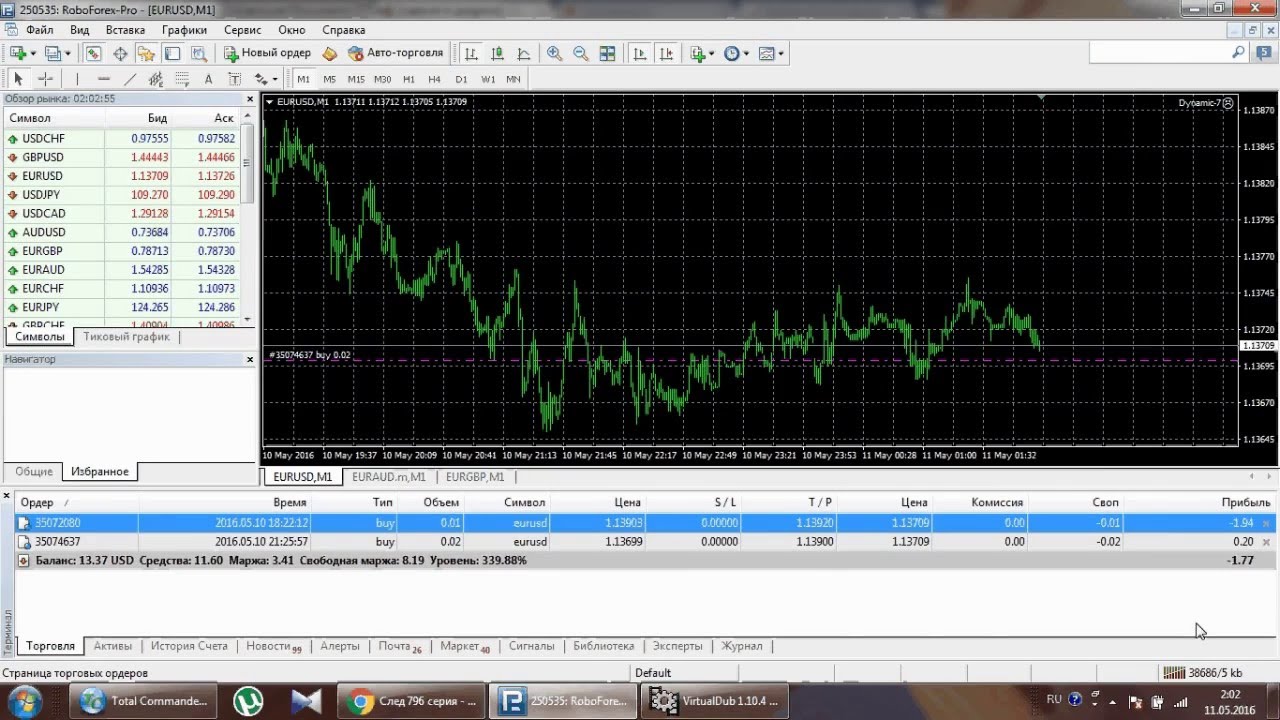Expand templates dropdown arrow
Image resolution: width=1280 pixels, height=720 pixels.
[781, 53]
